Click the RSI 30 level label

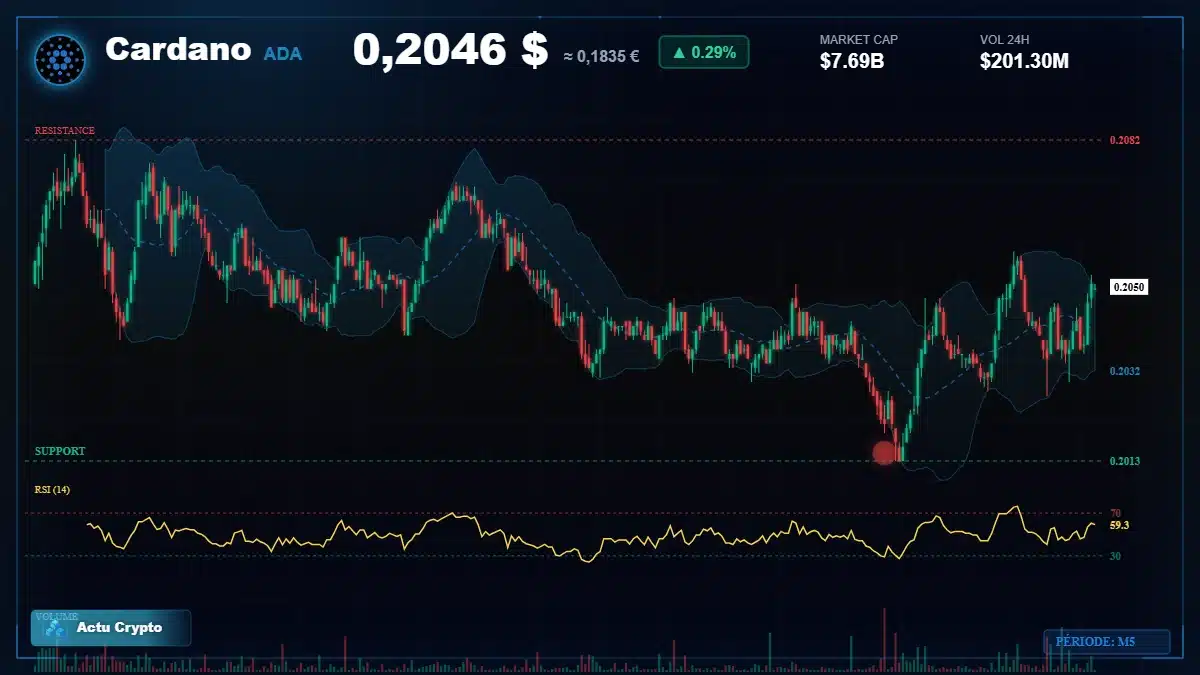tap(1115, 555)
